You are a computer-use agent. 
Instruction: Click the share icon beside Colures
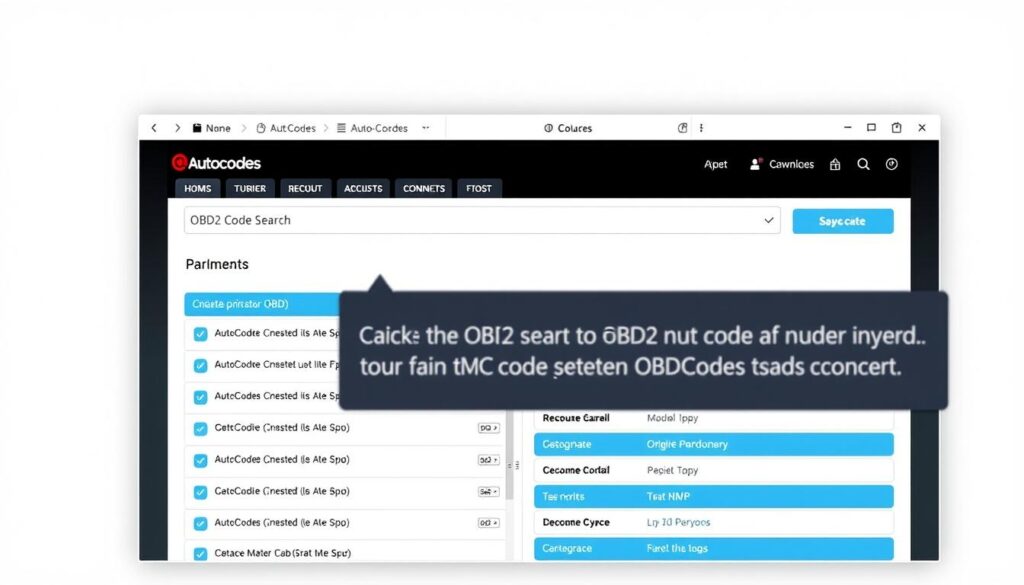(682, 128)
